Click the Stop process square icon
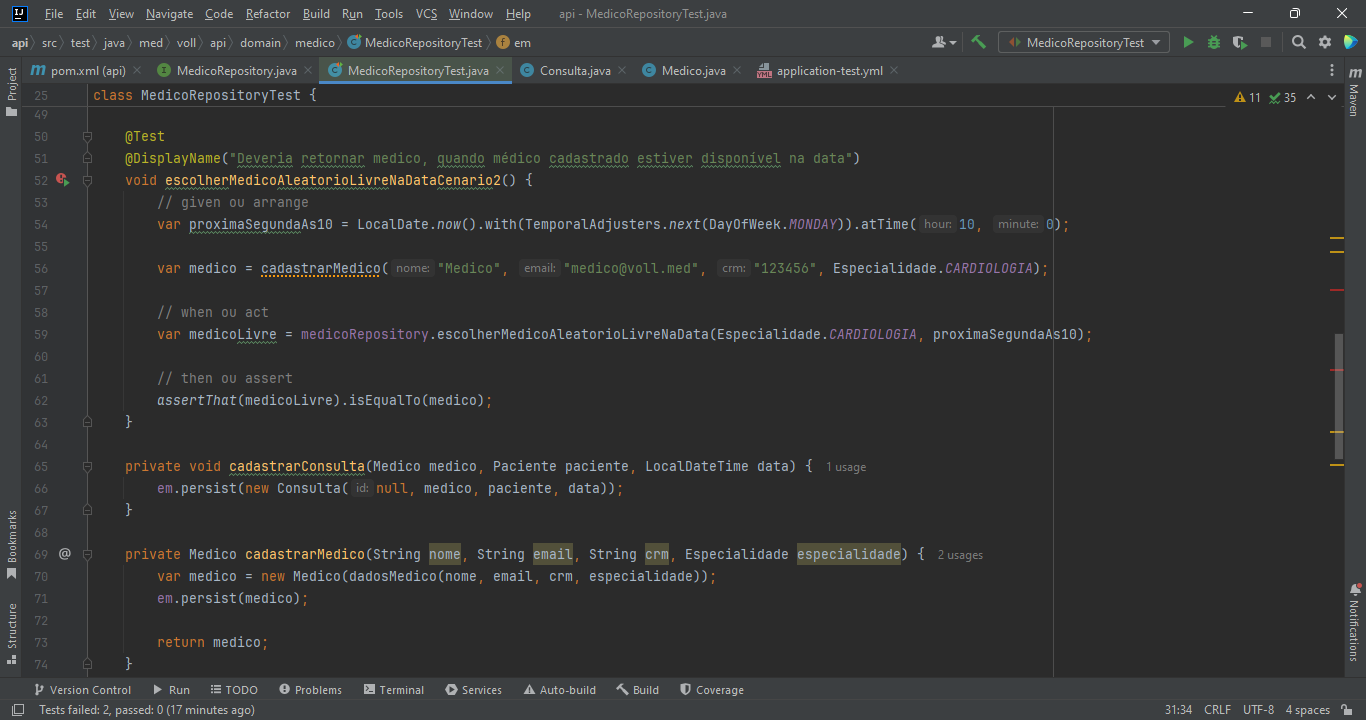 coord(1266,43)
